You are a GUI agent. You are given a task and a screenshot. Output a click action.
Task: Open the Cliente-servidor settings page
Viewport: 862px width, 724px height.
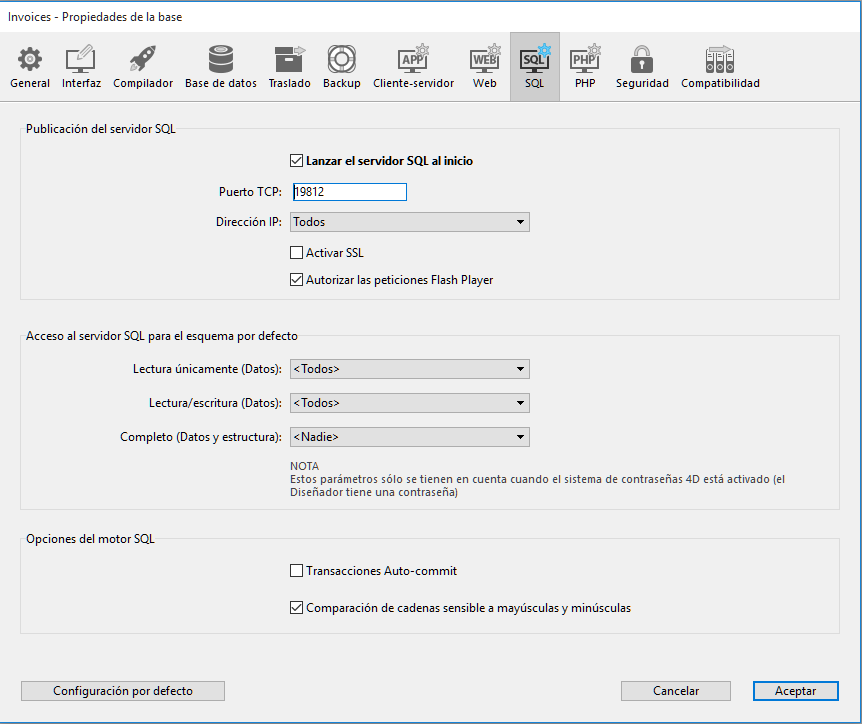[413, 60]
